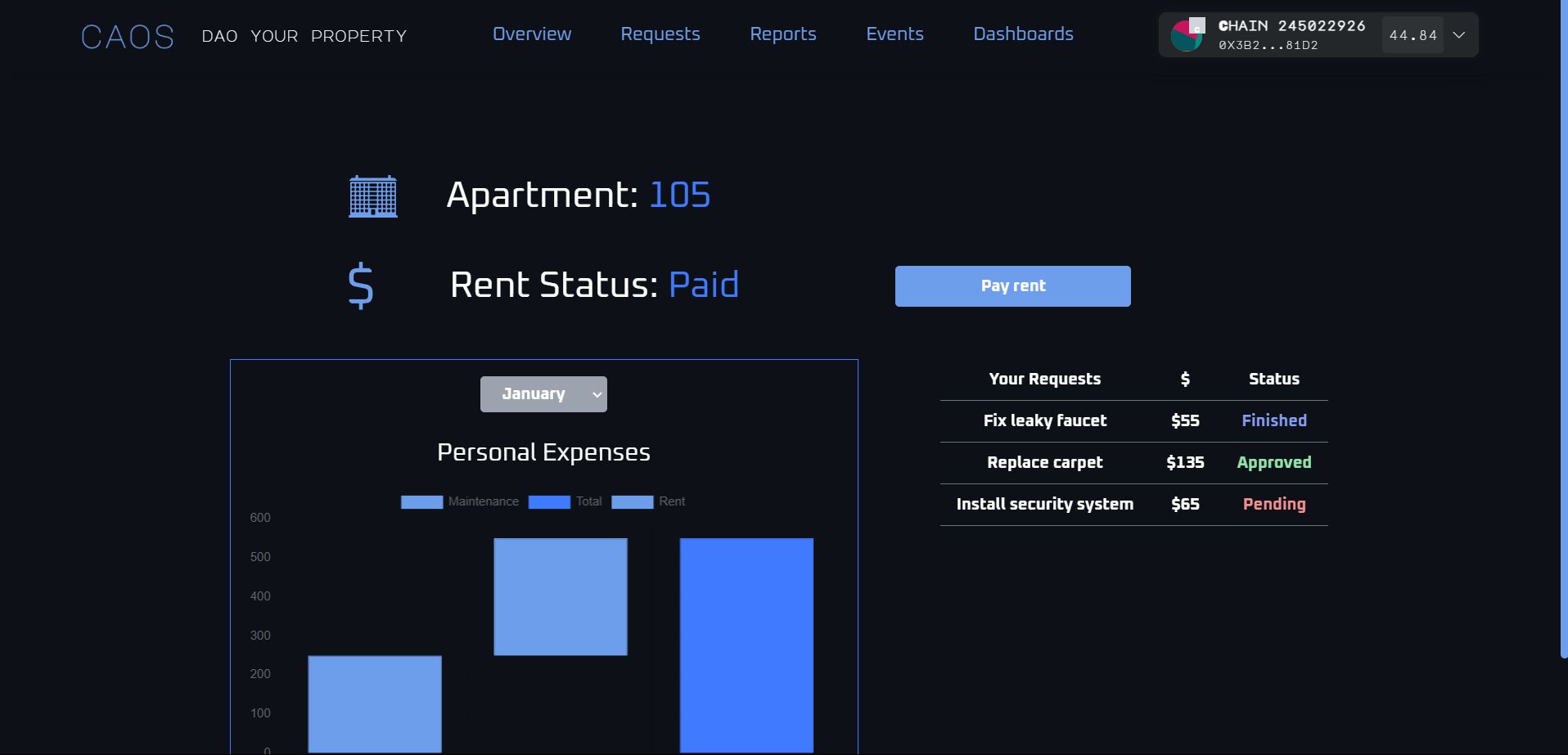This screenshot has height=755, width=1568.
Task: Click the $65 amount cell
Action: 1185,504
